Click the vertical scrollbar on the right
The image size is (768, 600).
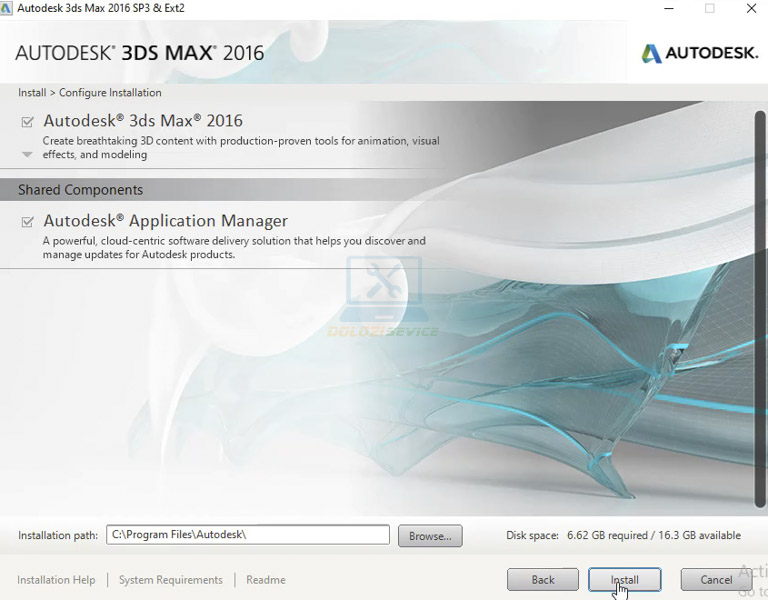click(x=759, y=300)
